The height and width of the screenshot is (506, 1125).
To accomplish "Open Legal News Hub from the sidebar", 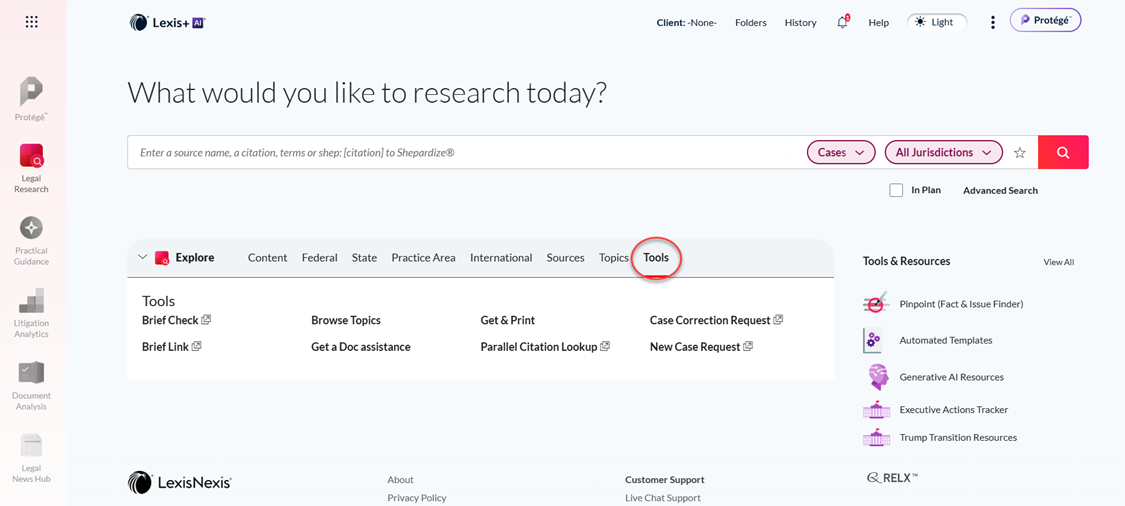I will click(31, 458).
